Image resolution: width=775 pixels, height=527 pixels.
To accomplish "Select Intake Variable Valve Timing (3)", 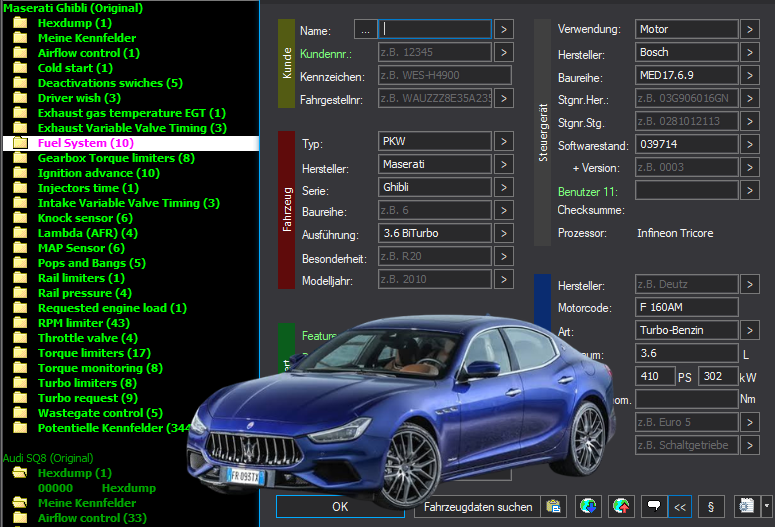I will coord(129,203).
